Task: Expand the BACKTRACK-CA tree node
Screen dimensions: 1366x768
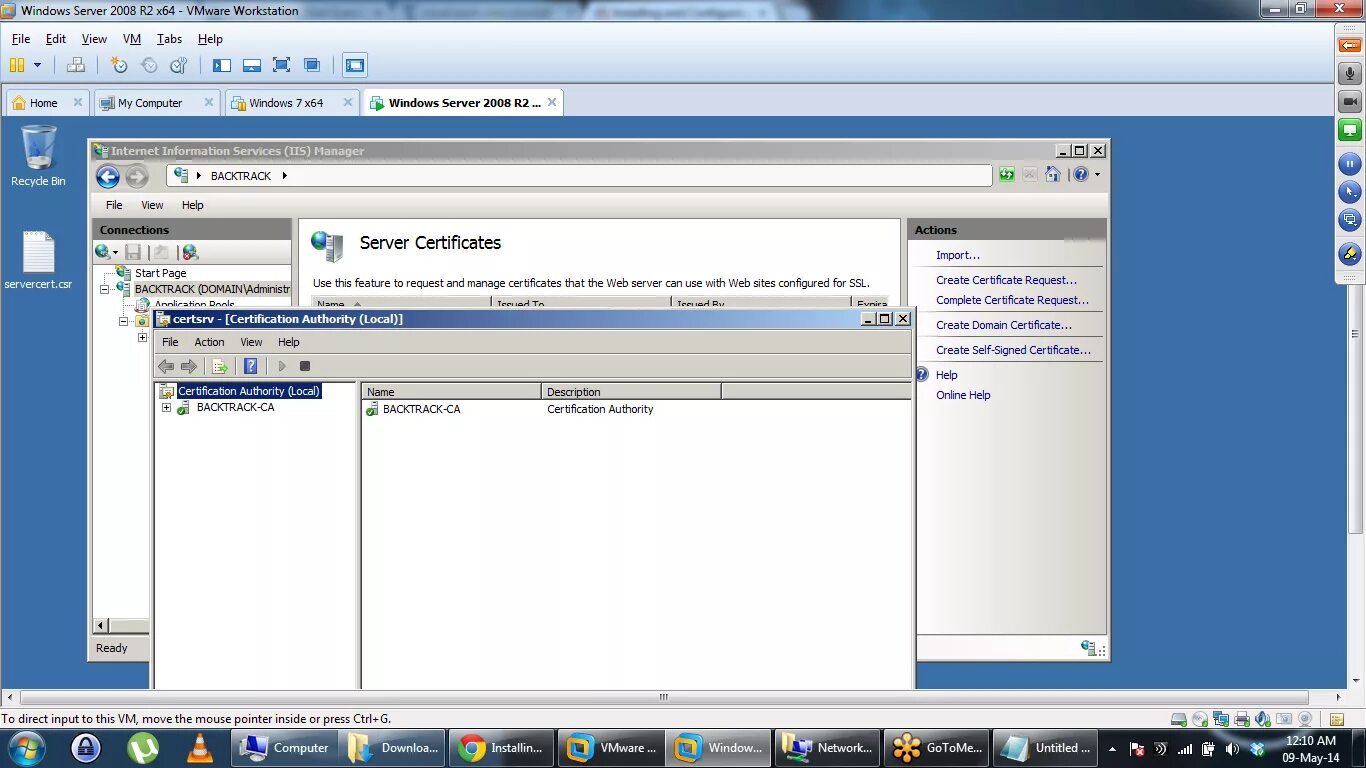Action: [x=166, y=407]
